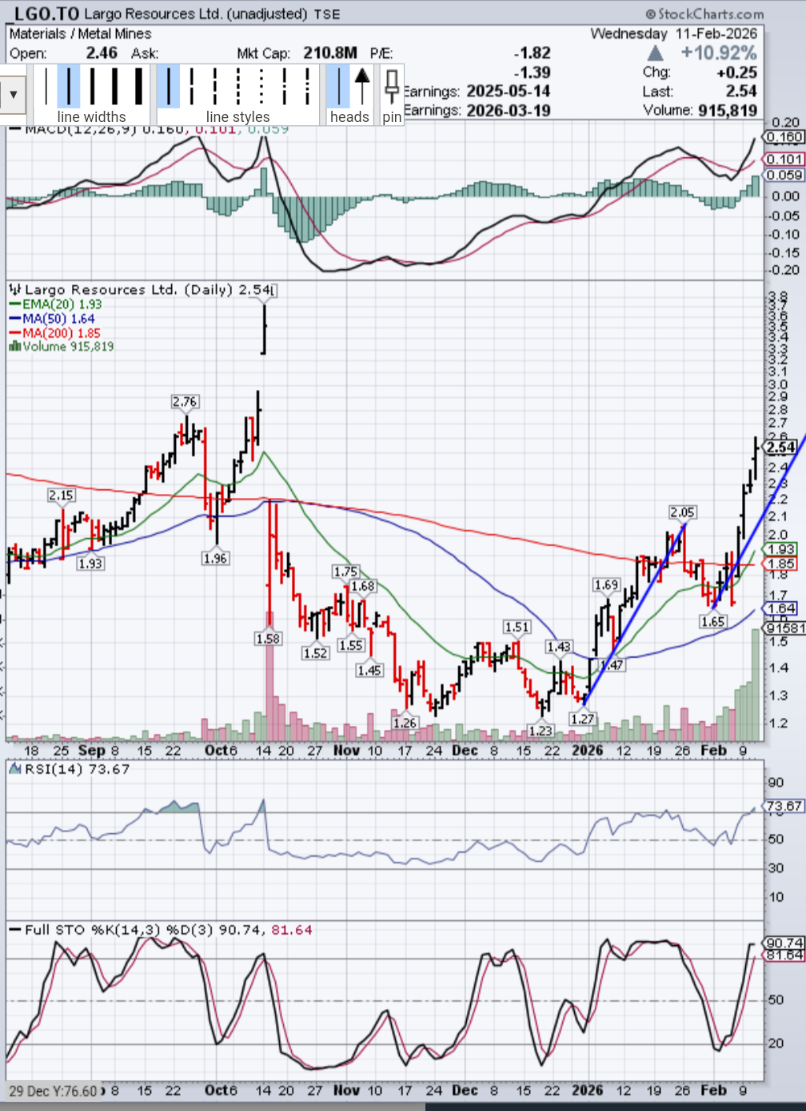Click the MA(50) 1.64 legend entry
Viewport: 806px width, 1111px height.
pos(52,319)
